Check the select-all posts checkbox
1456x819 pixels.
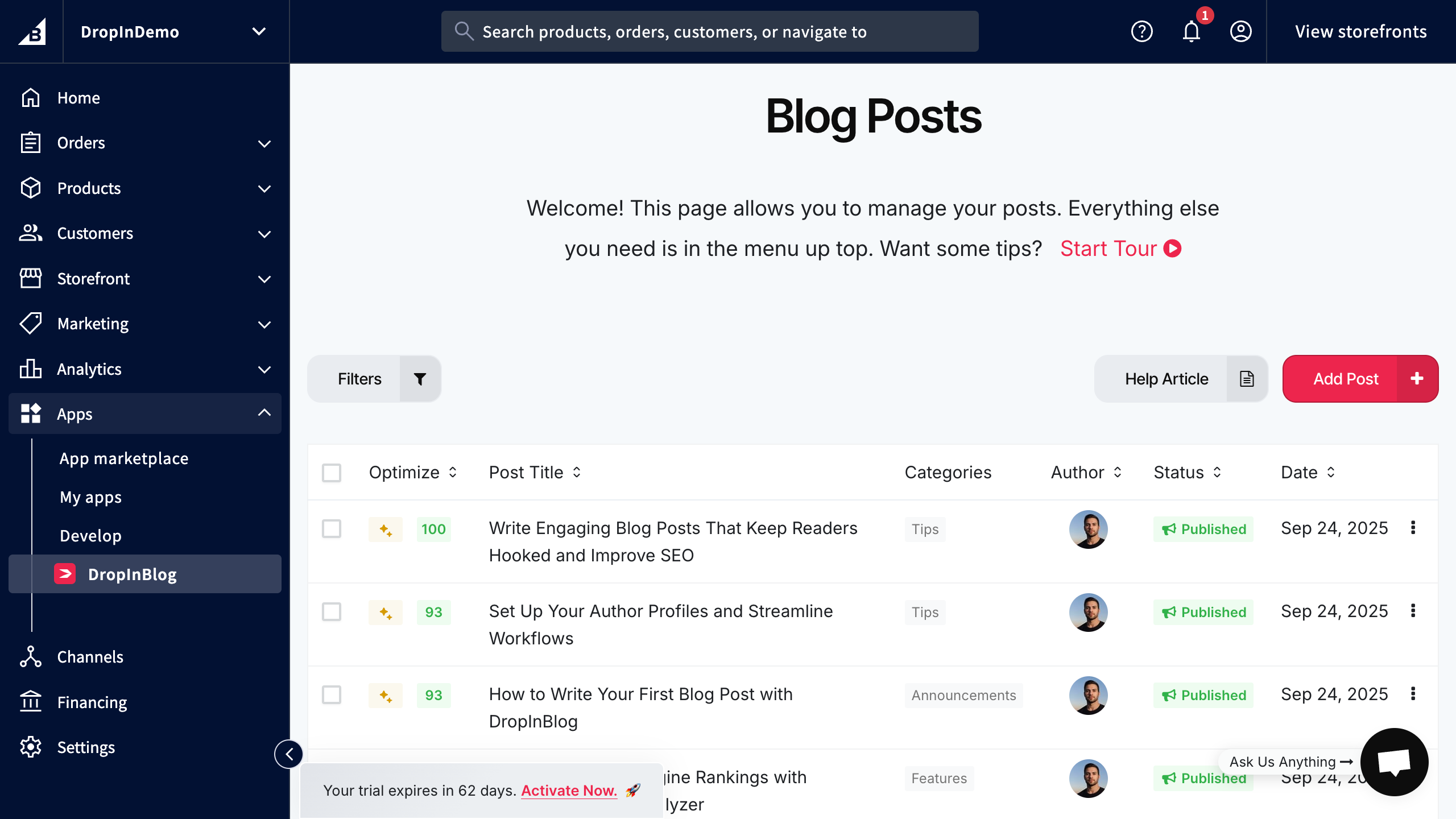(x=332, y=473)
